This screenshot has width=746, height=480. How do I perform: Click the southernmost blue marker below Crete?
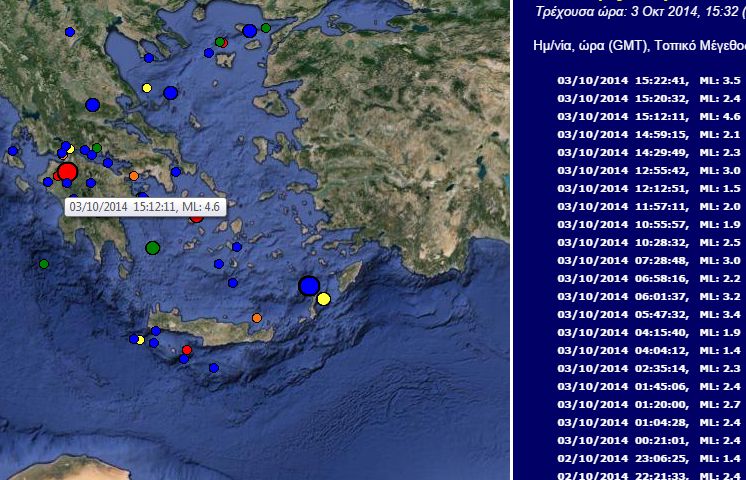point(213,368)
